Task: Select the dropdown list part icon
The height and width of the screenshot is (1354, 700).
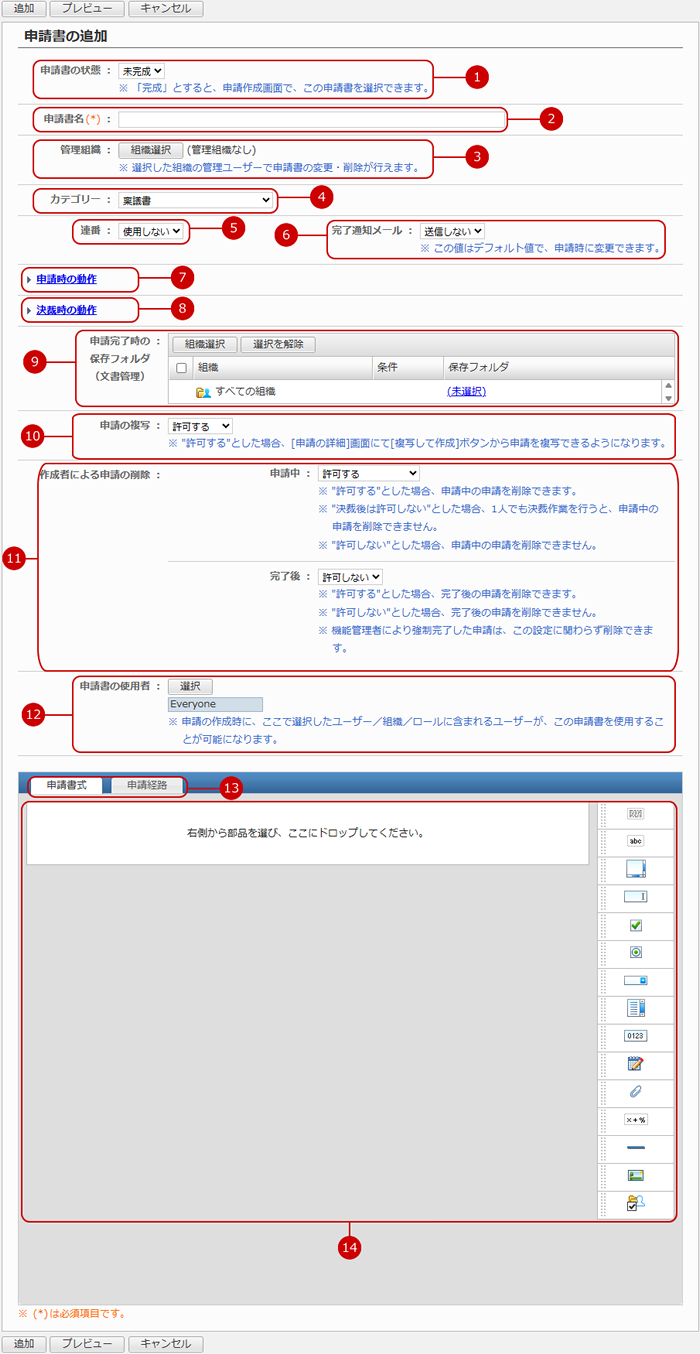Action: [x=636, y=980]
